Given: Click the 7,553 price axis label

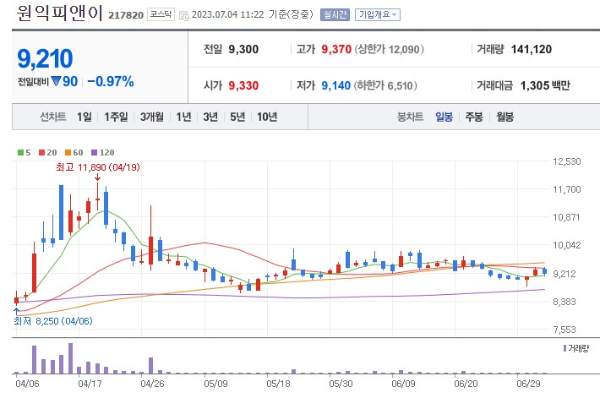Looking at the screenshot, I should (564, 330).
